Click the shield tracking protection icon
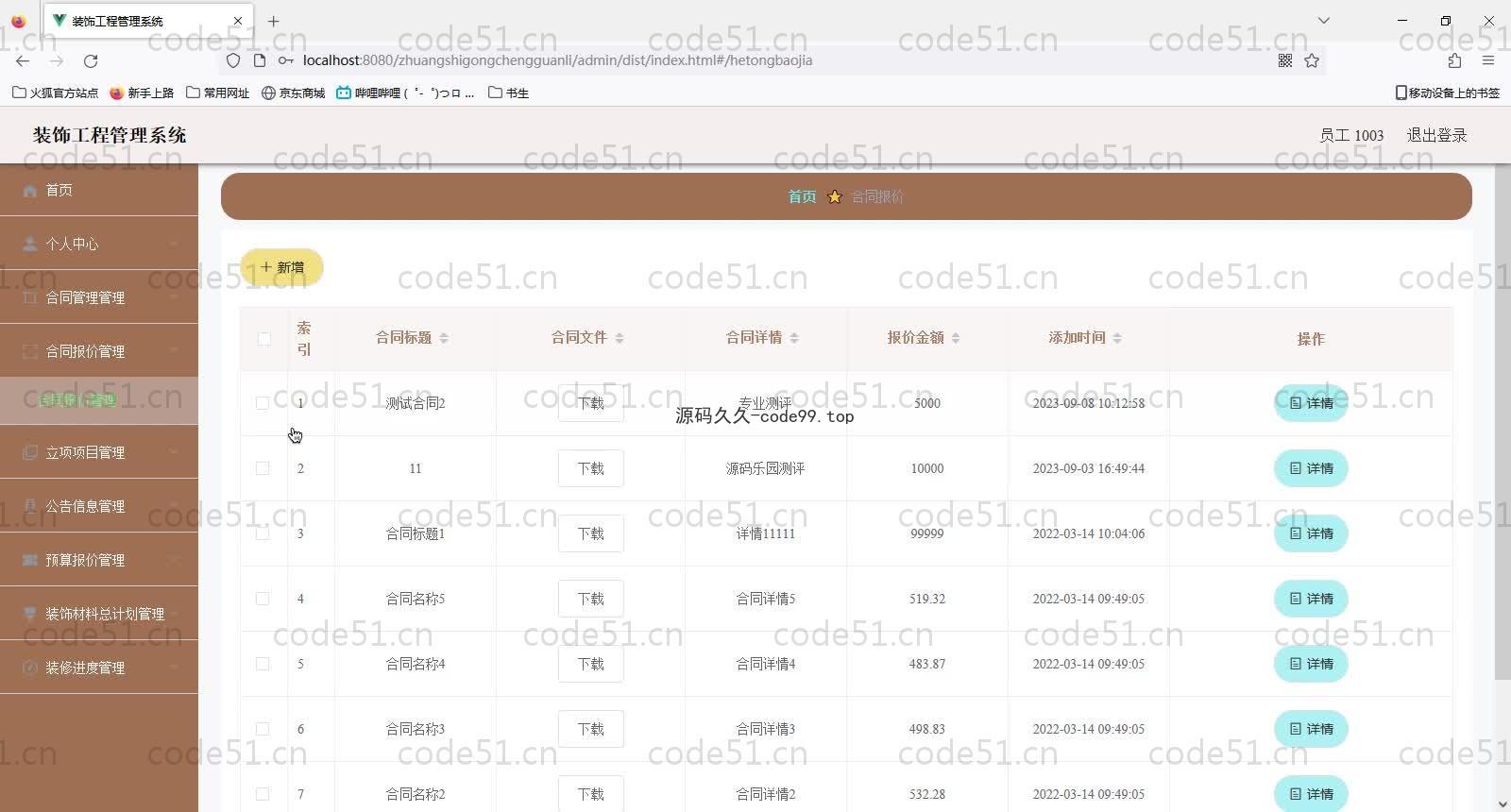Screen dimensions: 1511x812 click(233, 60)
